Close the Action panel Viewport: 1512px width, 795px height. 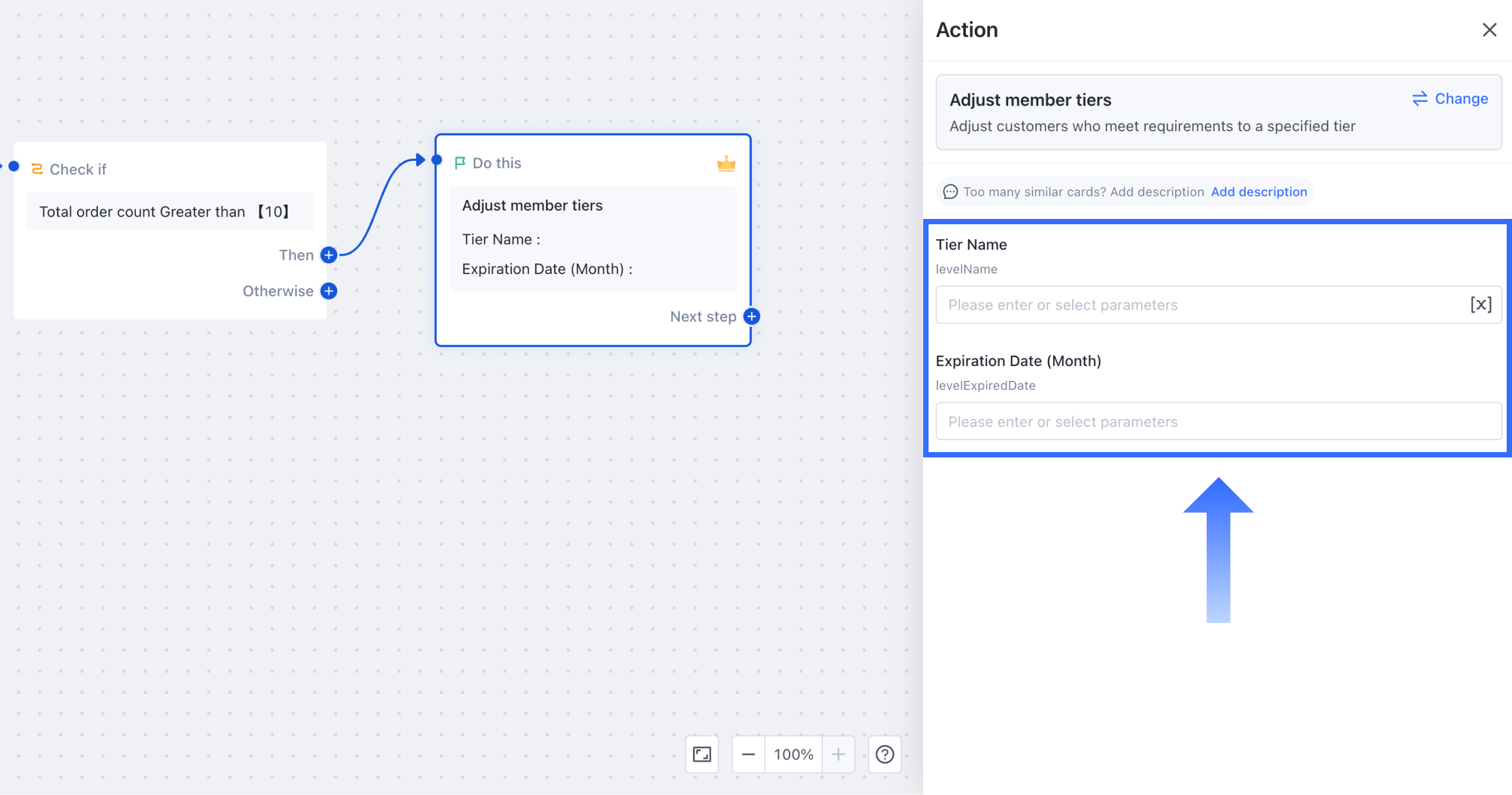click(1489, 30)
